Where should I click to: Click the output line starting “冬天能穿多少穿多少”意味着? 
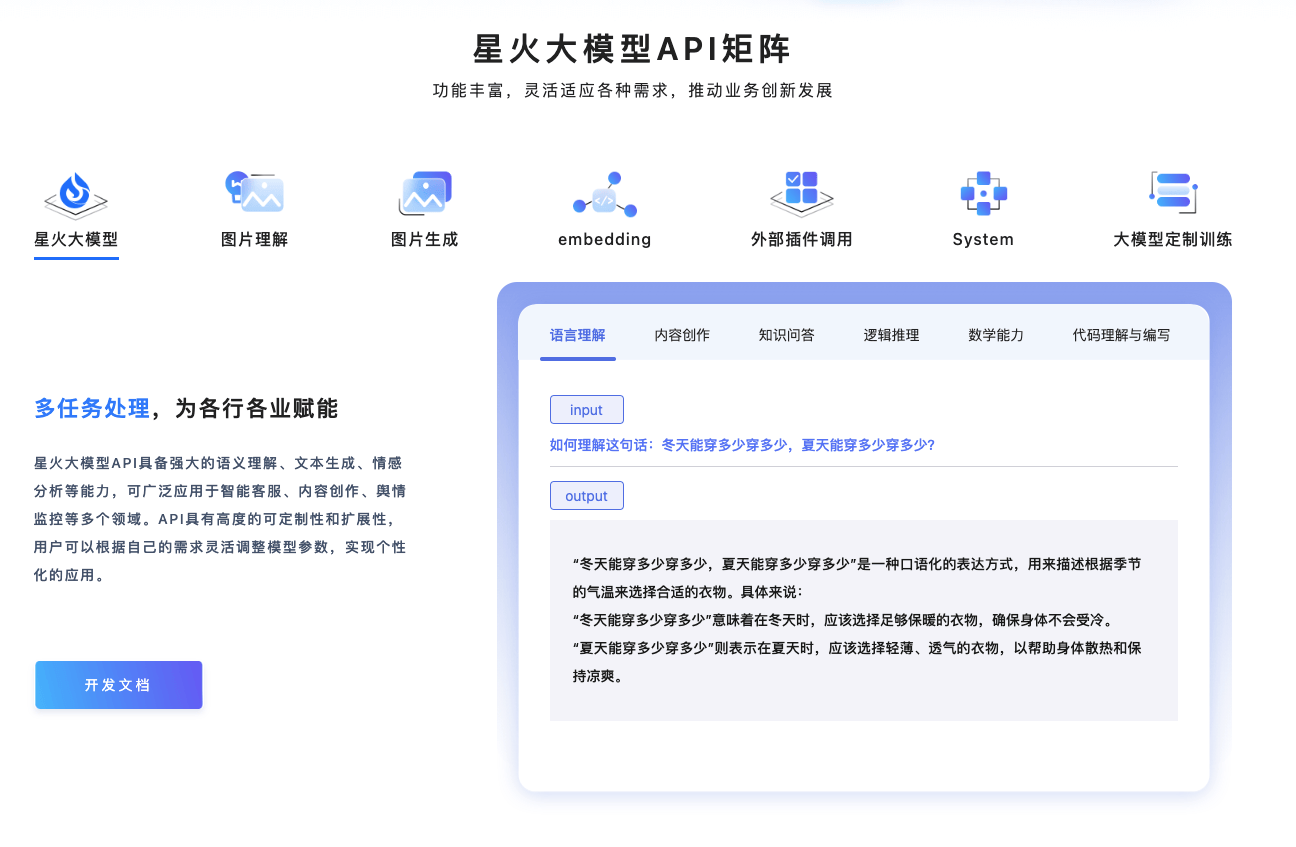point(842,619)
